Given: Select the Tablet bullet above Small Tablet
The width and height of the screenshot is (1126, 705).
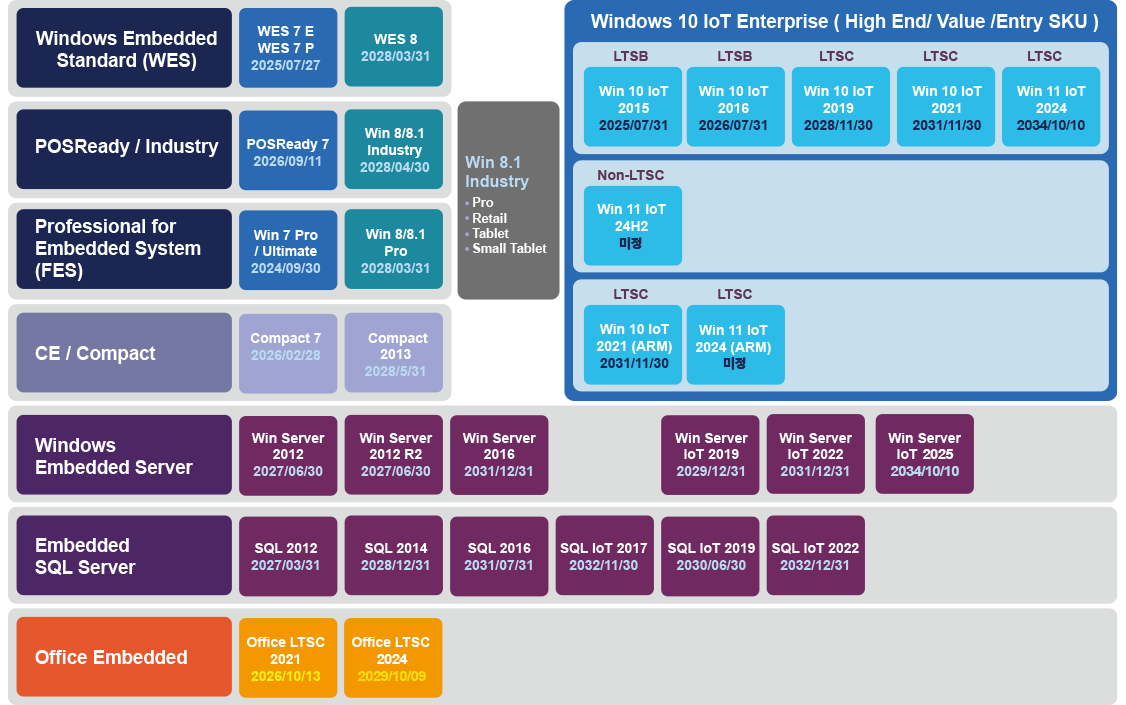Looking at the screenshot, I should [490, 233].
